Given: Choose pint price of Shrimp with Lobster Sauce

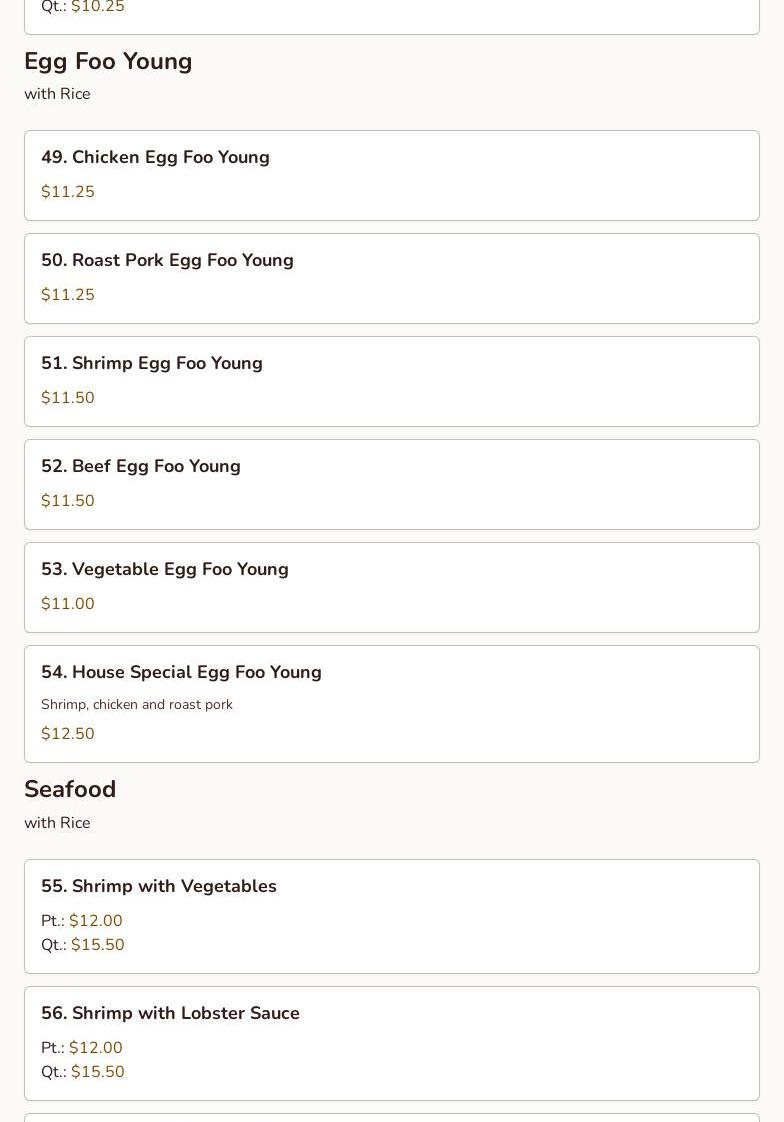Looking at the screenshot, I should pos(95,1048).
